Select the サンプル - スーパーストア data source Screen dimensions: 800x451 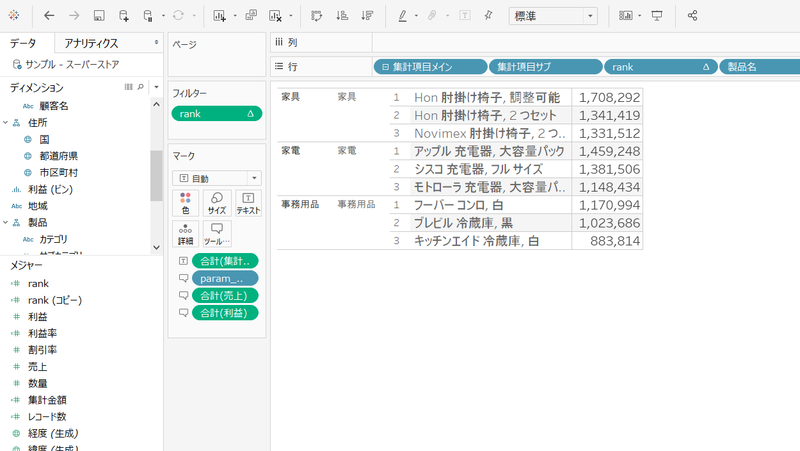(x=66, y=64)
